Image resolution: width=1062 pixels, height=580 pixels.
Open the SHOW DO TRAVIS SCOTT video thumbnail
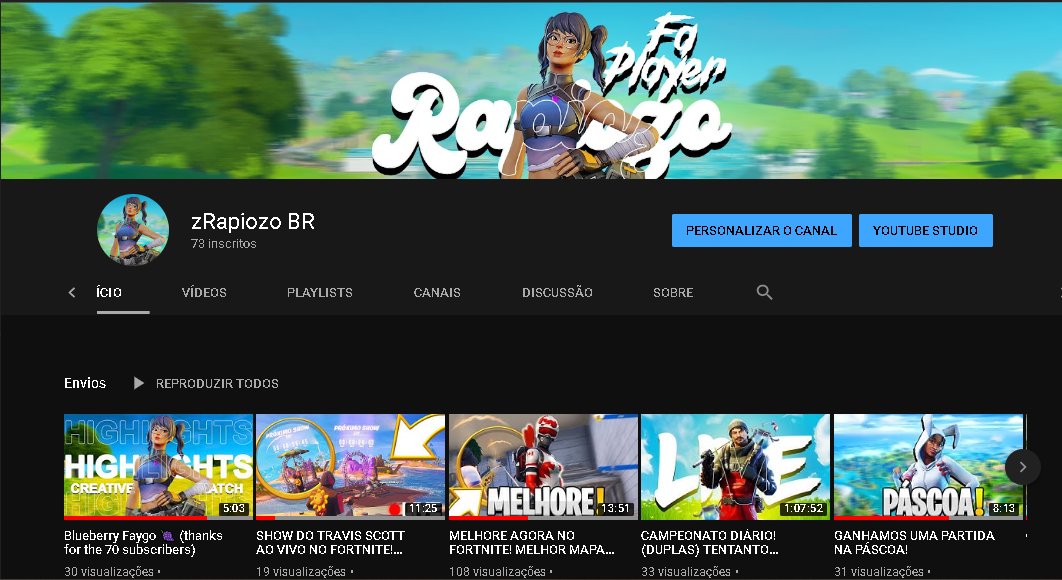[350, 466]
